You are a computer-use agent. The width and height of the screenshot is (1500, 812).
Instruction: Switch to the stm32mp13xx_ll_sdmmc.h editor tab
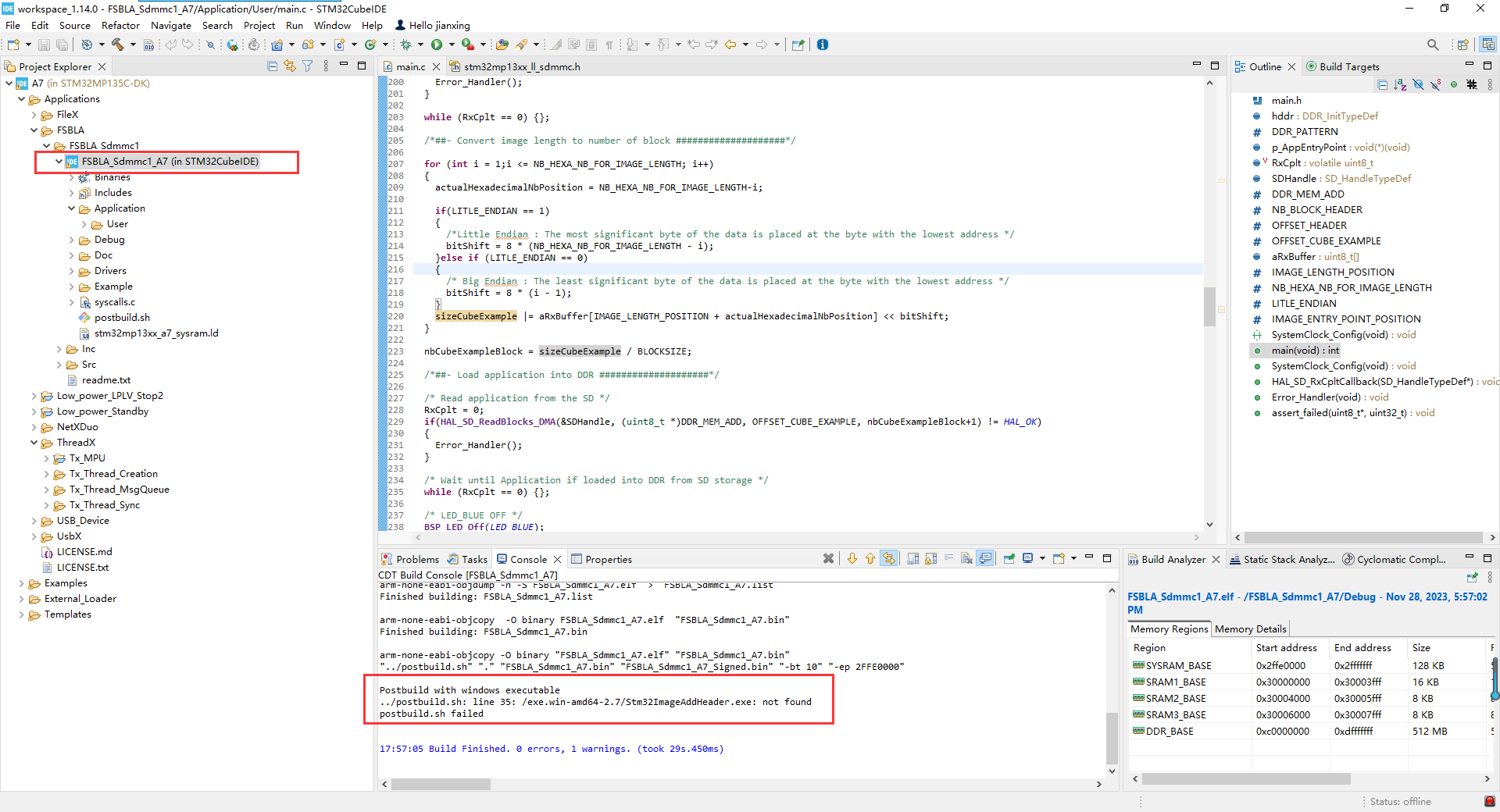click(x=519, y=66)
